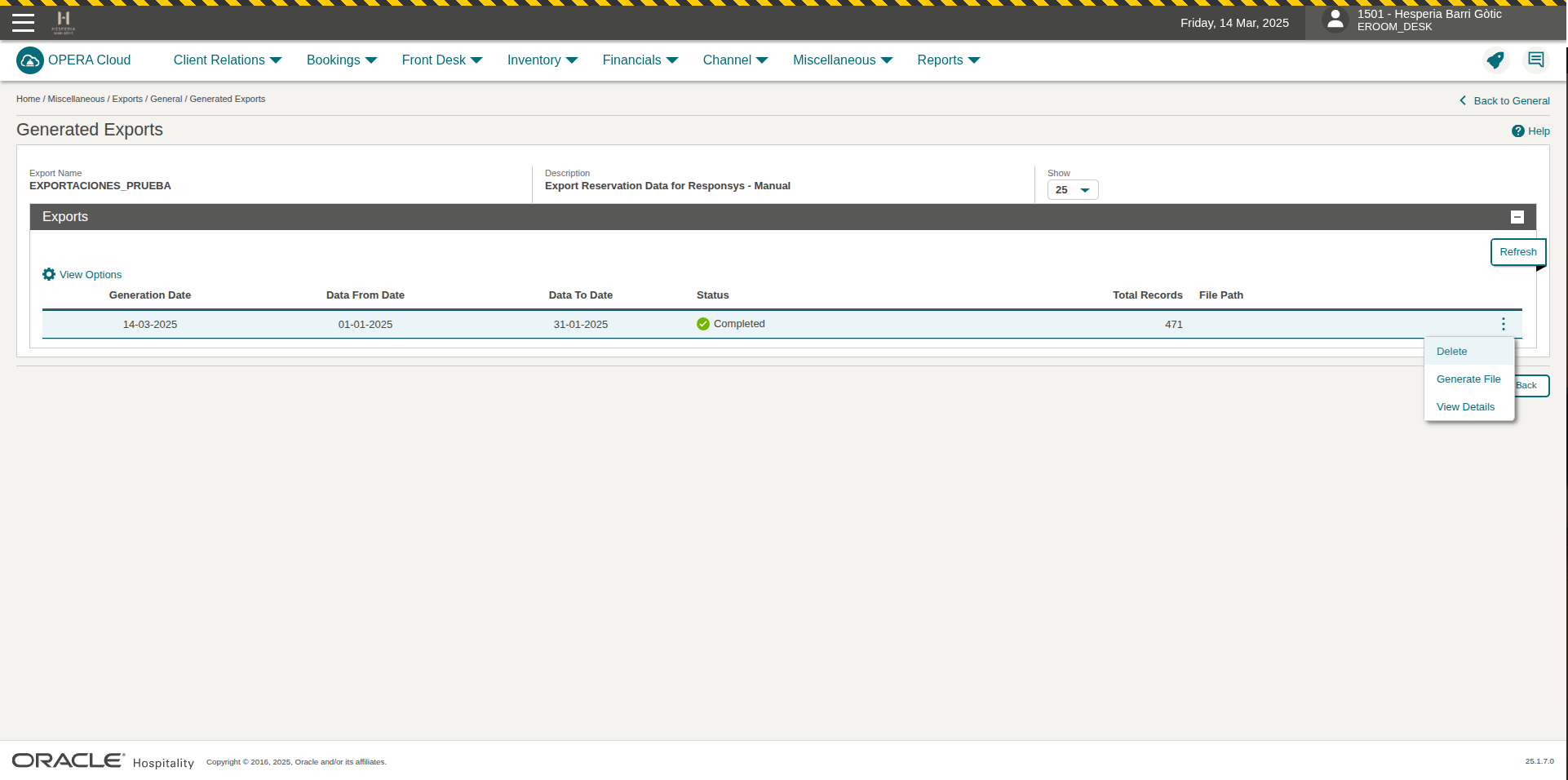Select Generate File from context menu
The height and width of the screenshot is (780, 1568).
click(1468, 379)
